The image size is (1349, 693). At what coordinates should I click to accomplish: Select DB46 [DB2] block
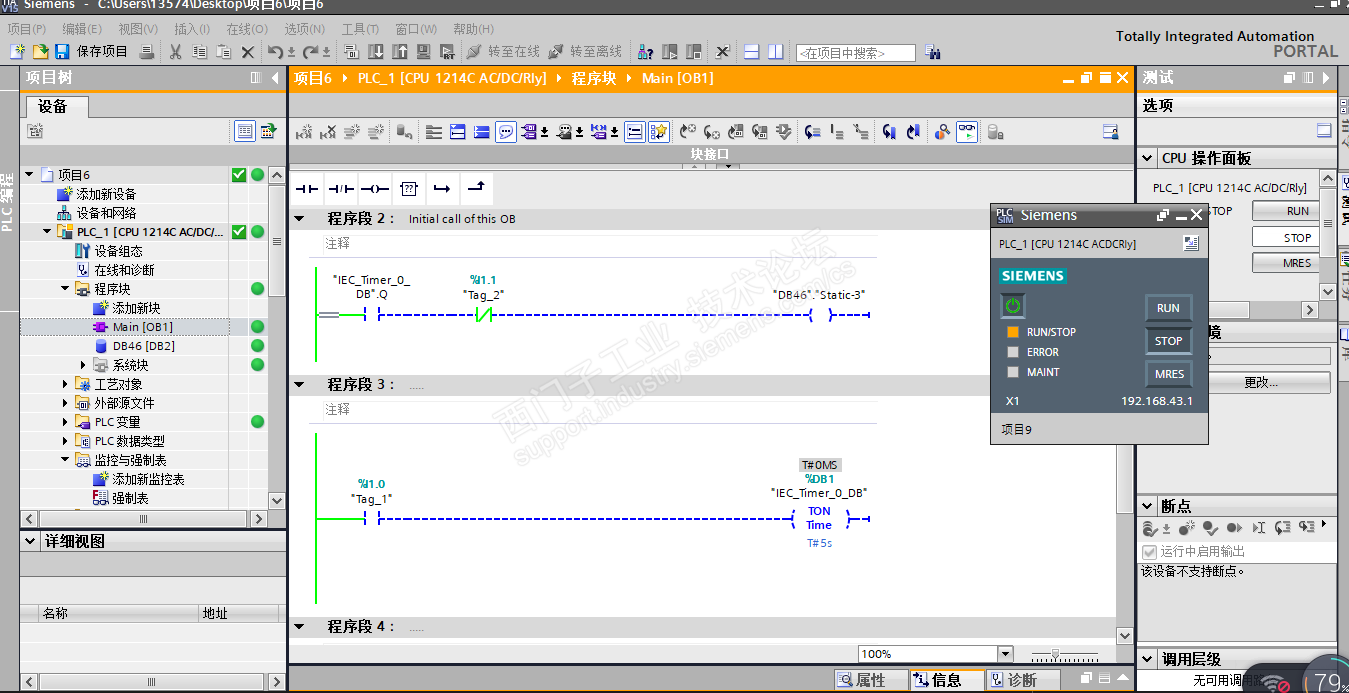(143, 346)
